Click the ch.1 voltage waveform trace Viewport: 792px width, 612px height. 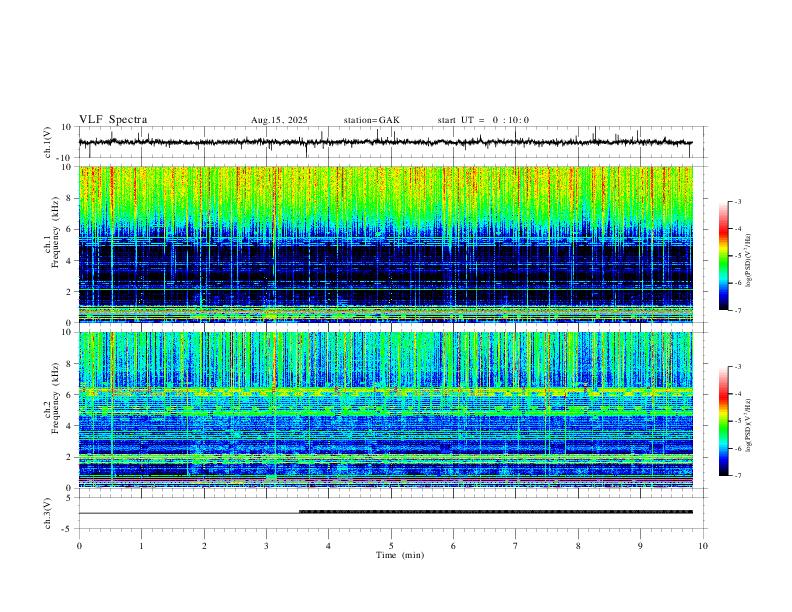point(385,142)
